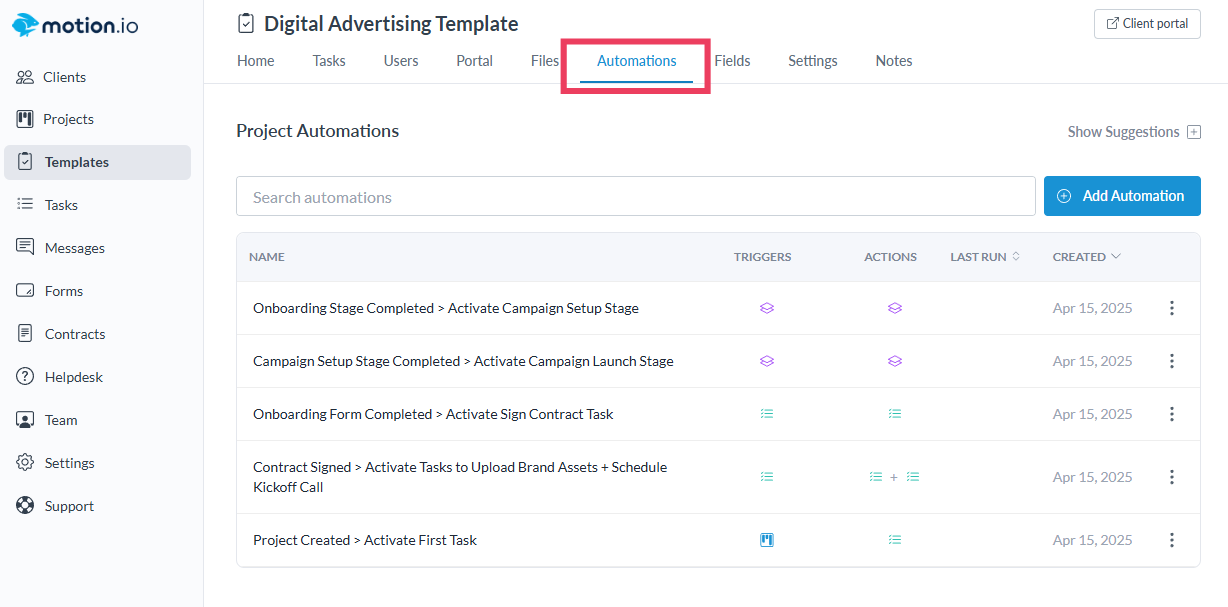Open Helpdesk in the sidebar
The image size is (1228, 607).
click(73, 377)
